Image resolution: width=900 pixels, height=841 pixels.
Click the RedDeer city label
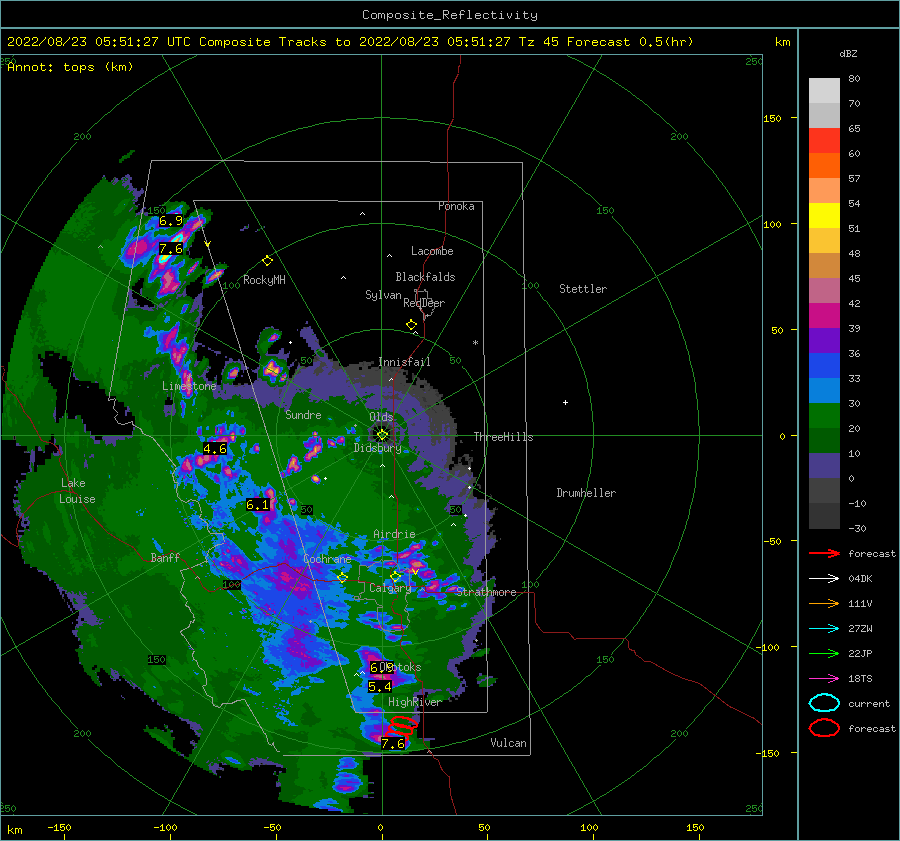pyautogui.click(x=424, y=303)
